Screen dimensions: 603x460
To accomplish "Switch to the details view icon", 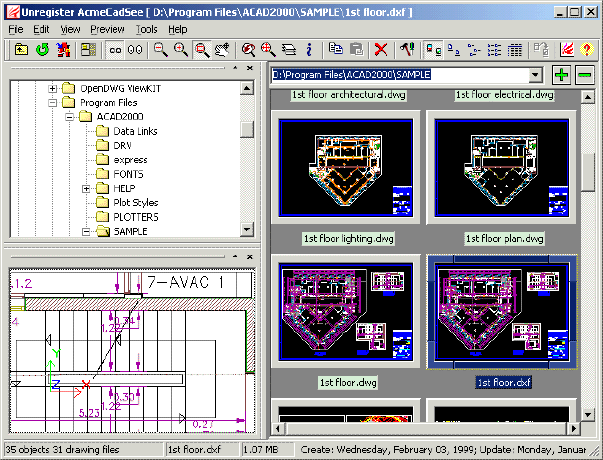I will [515, 50].
